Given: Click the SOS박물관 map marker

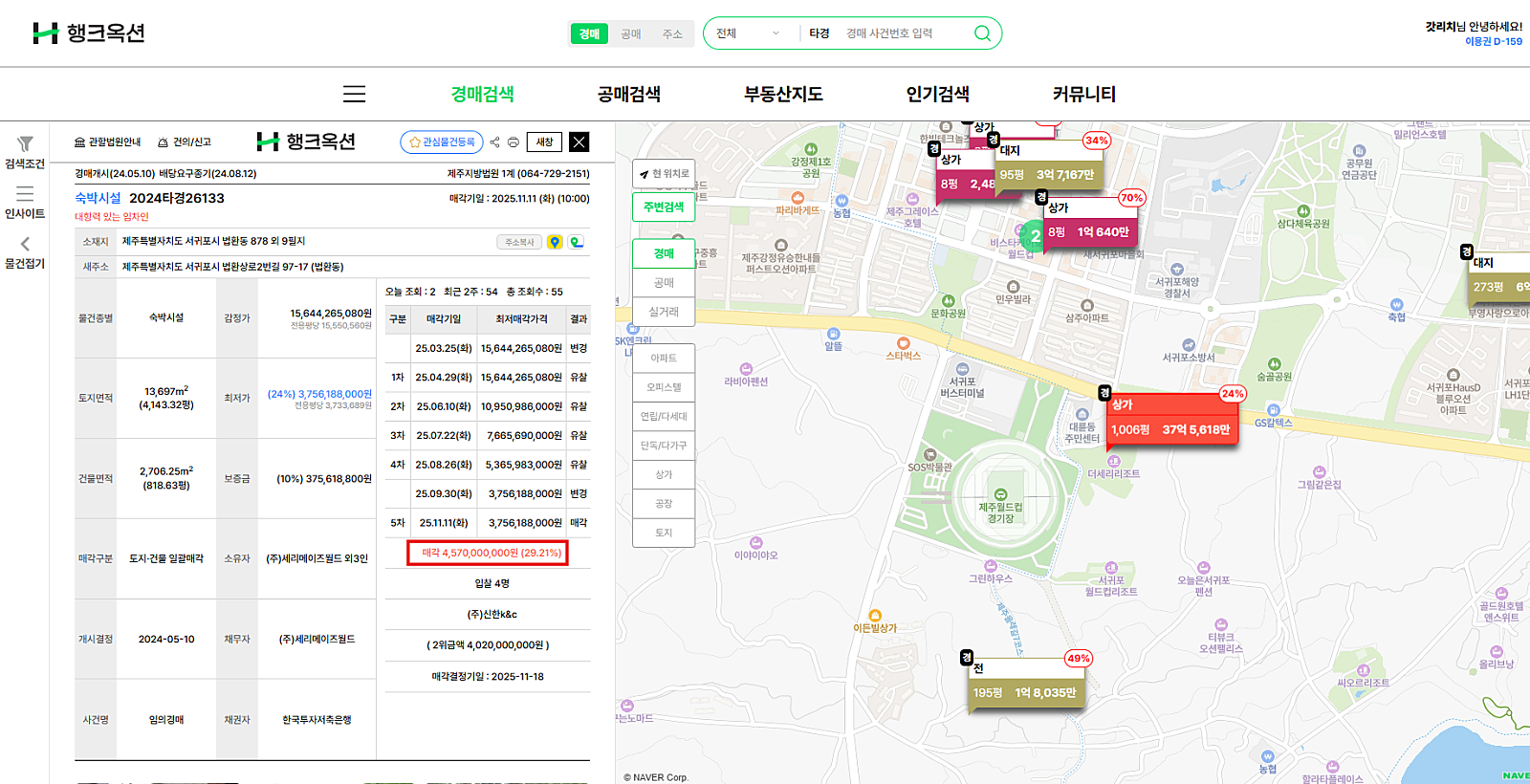Looking at the screenshot, I should point(929,455).
